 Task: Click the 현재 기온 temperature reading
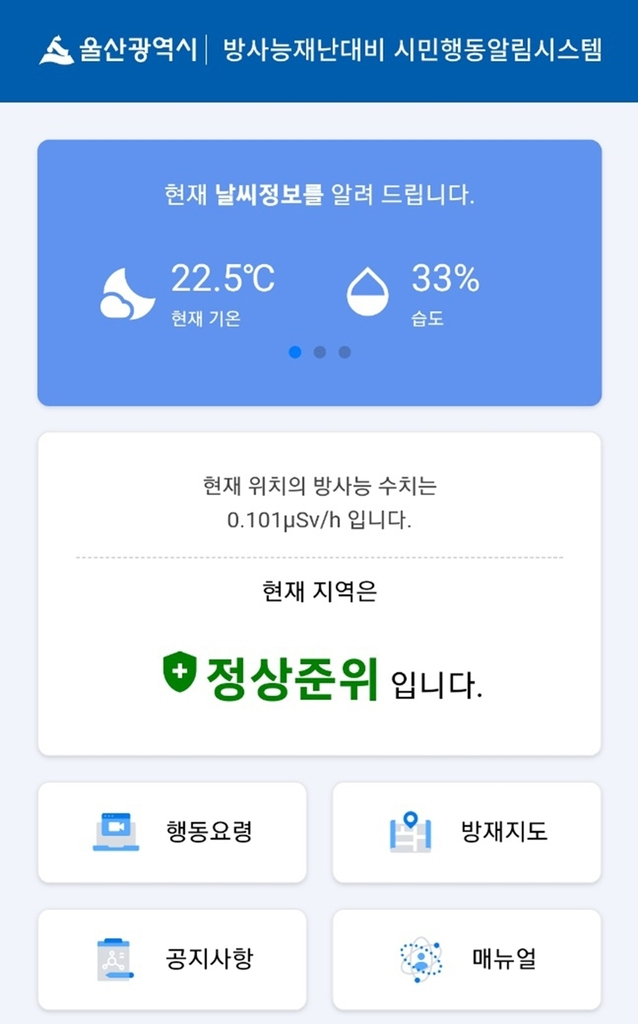pos(206,320)
